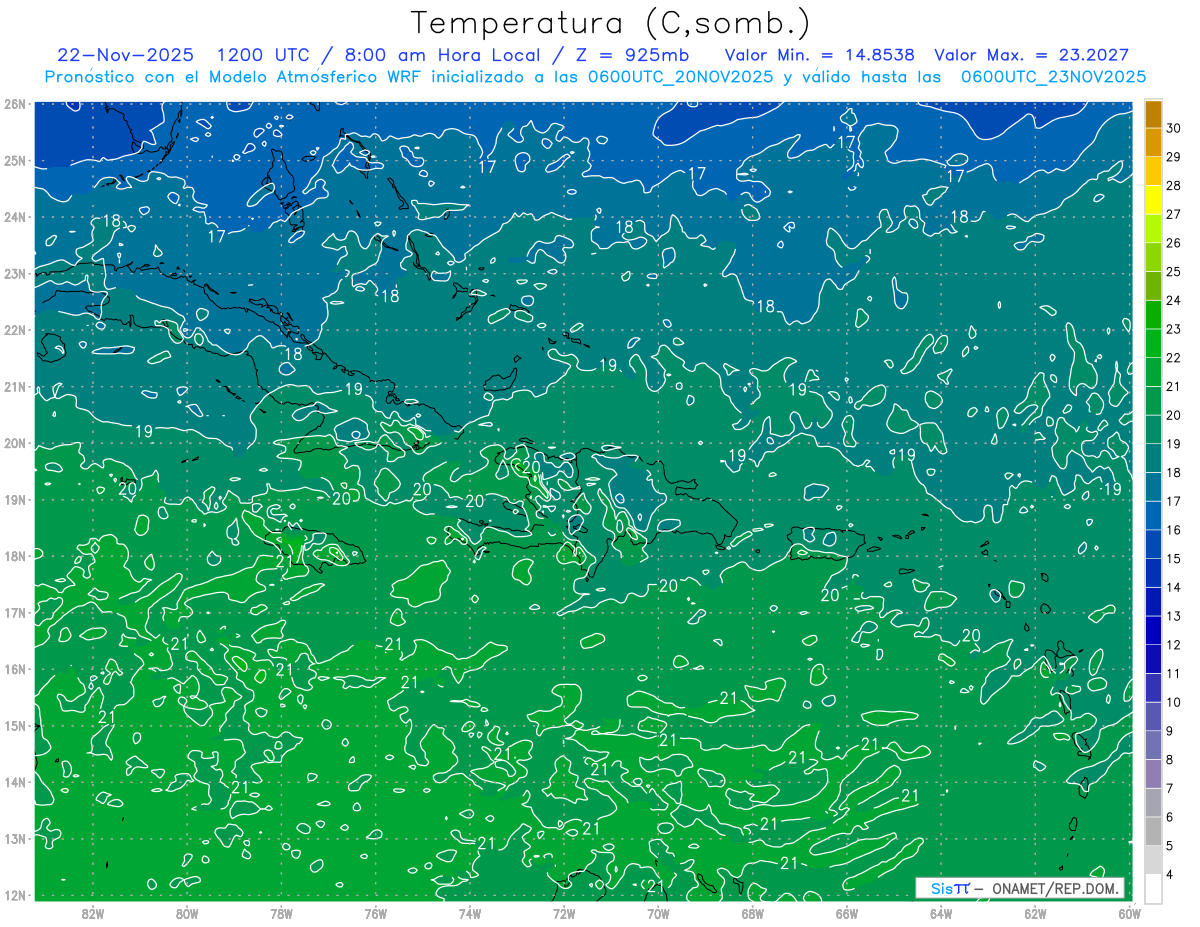Select the 'Z = 925mb' level text
This screenshot has height=927, width=1200.
point(634,55)
